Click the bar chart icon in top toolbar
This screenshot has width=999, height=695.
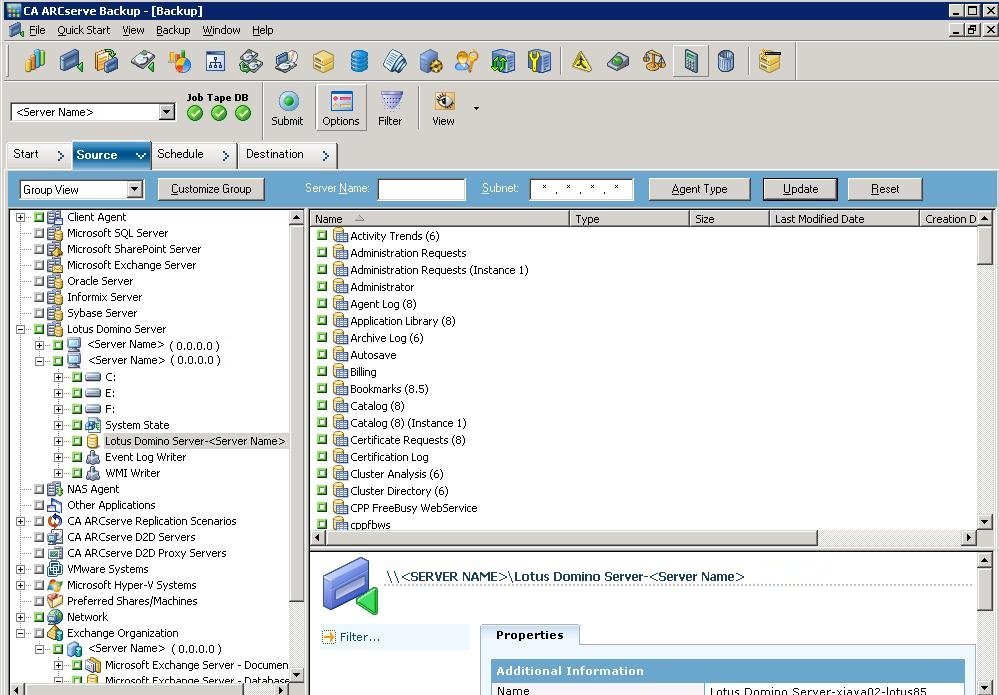(35, 62)
